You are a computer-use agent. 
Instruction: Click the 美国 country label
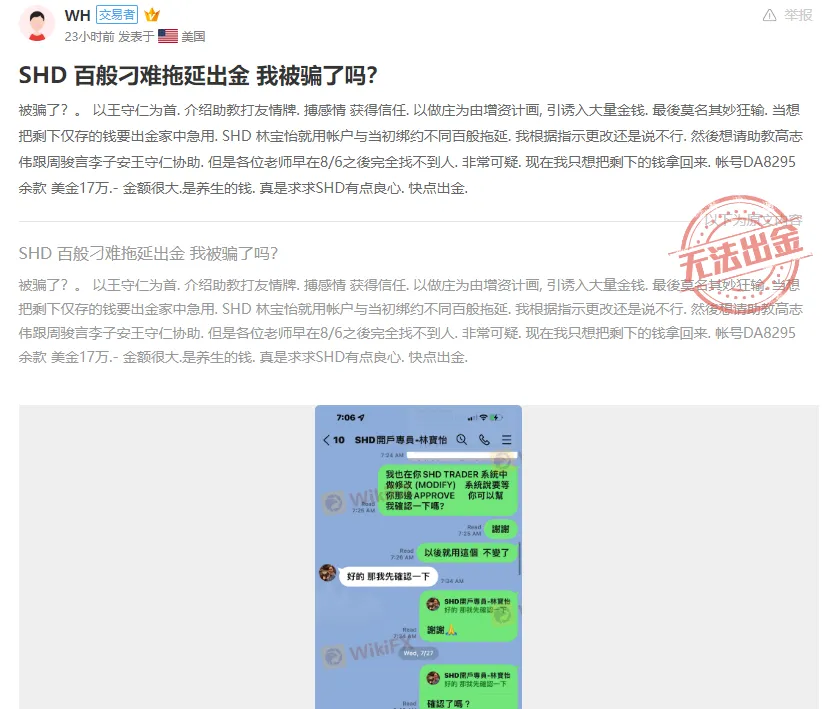coord(193,36)
